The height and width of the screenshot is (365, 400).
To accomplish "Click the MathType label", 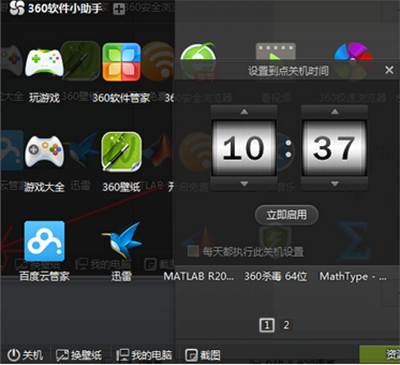I will [x=353, y=276].
